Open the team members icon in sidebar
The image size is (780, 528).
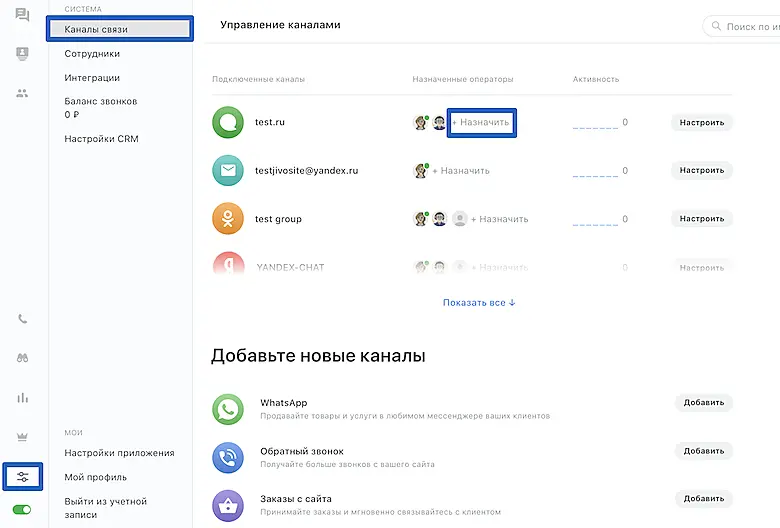pos(22,93)
